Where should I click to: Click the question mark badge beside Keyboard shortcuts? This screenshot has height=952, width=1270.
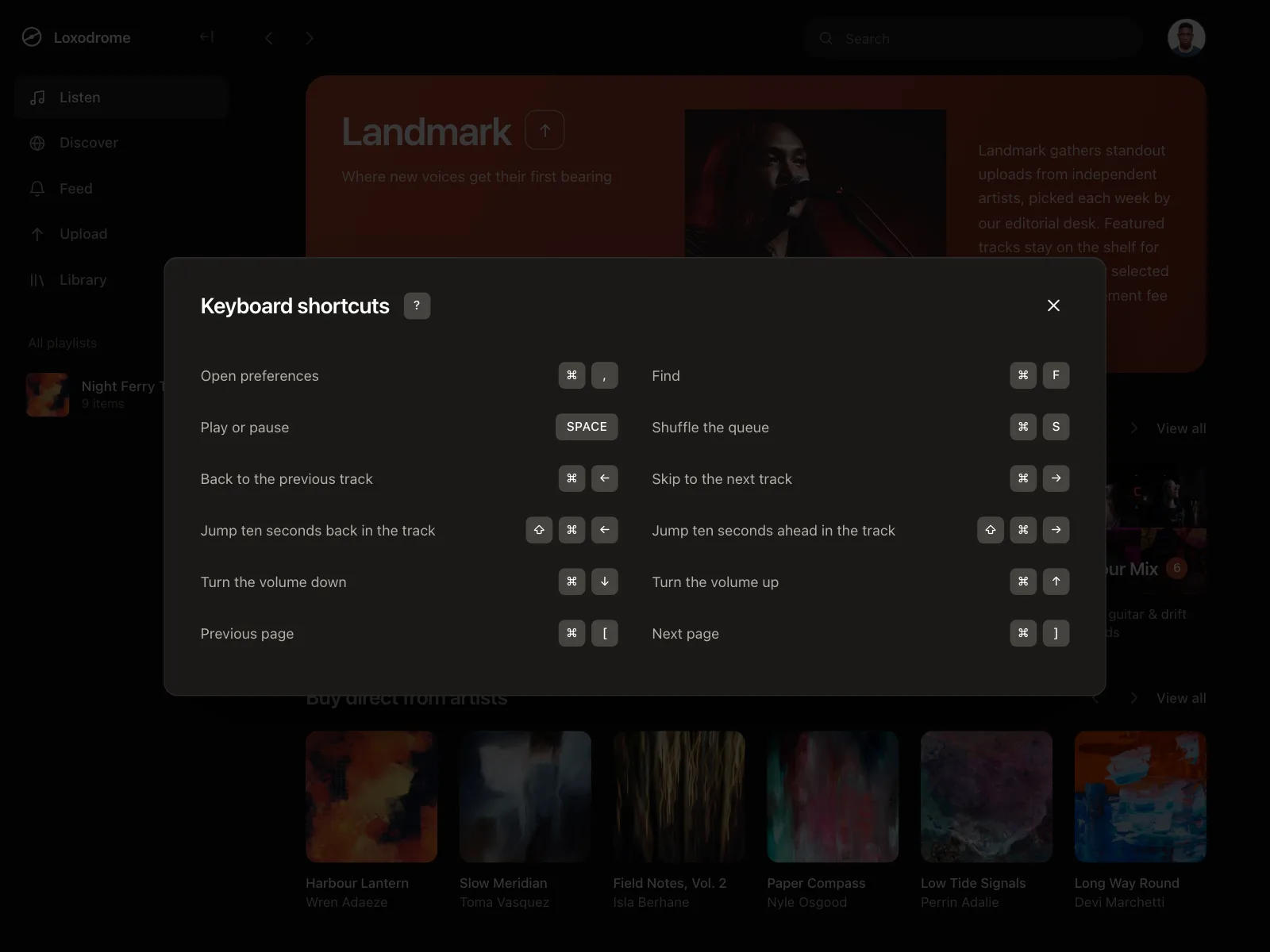417,305
